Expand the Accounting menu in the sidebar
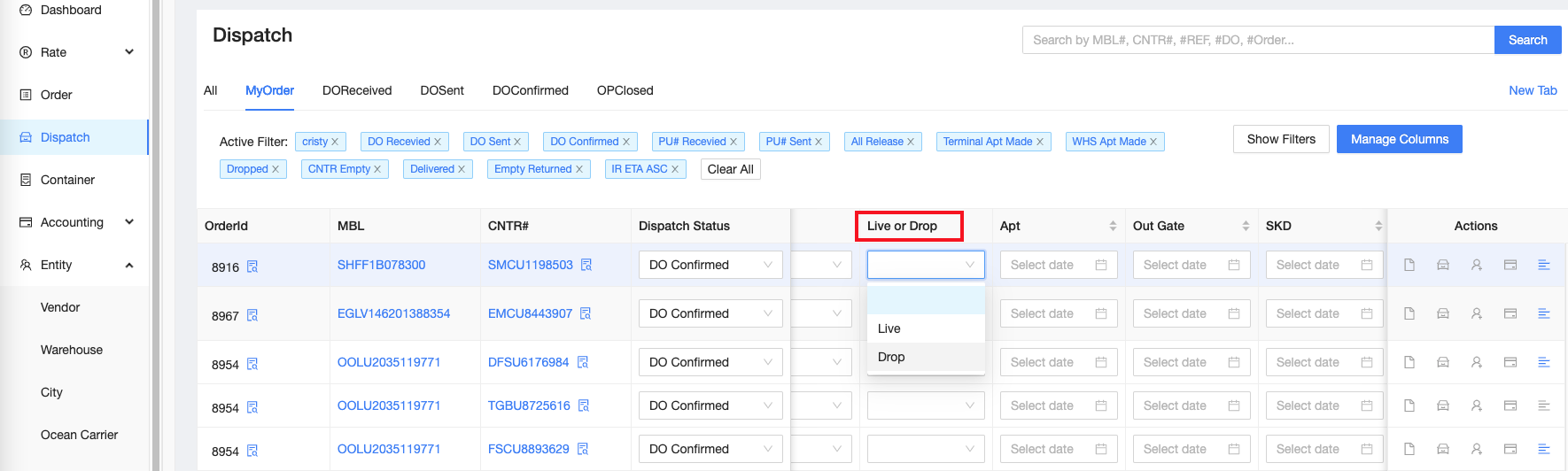This screenshot has height=471, width=1568. click(129, 222)
